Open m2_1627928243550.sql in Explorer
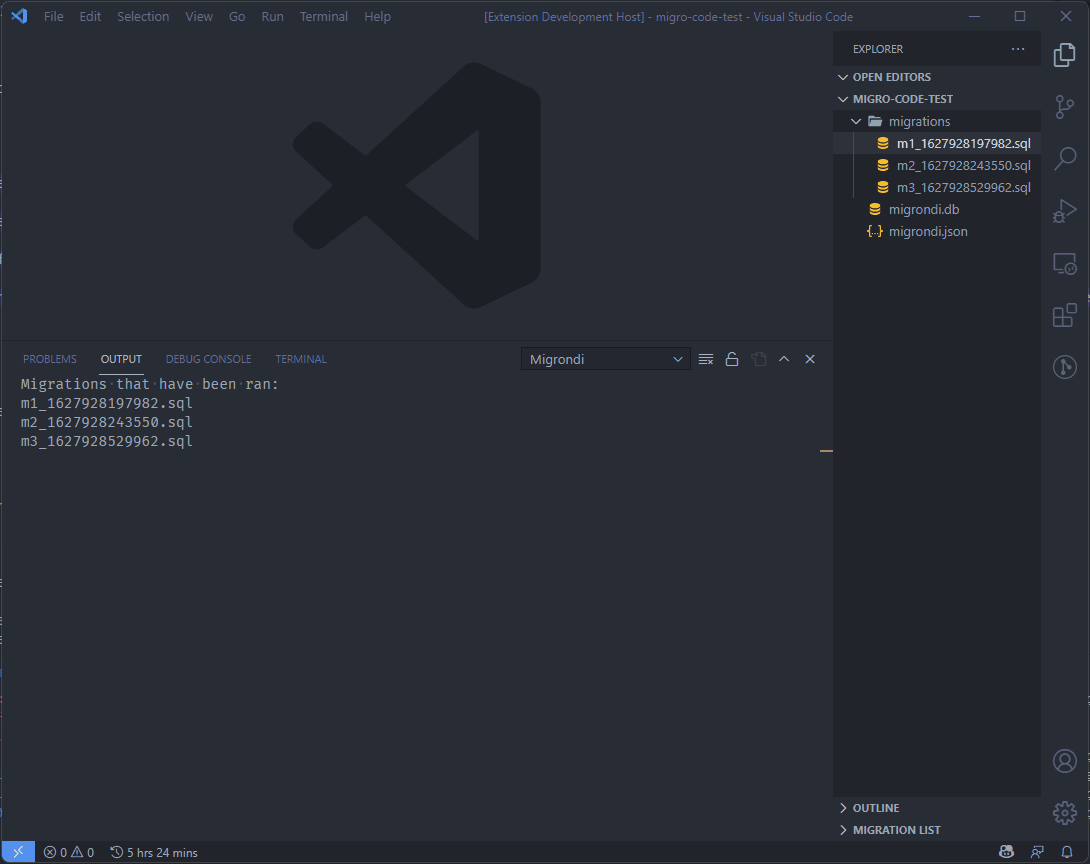 937,165
